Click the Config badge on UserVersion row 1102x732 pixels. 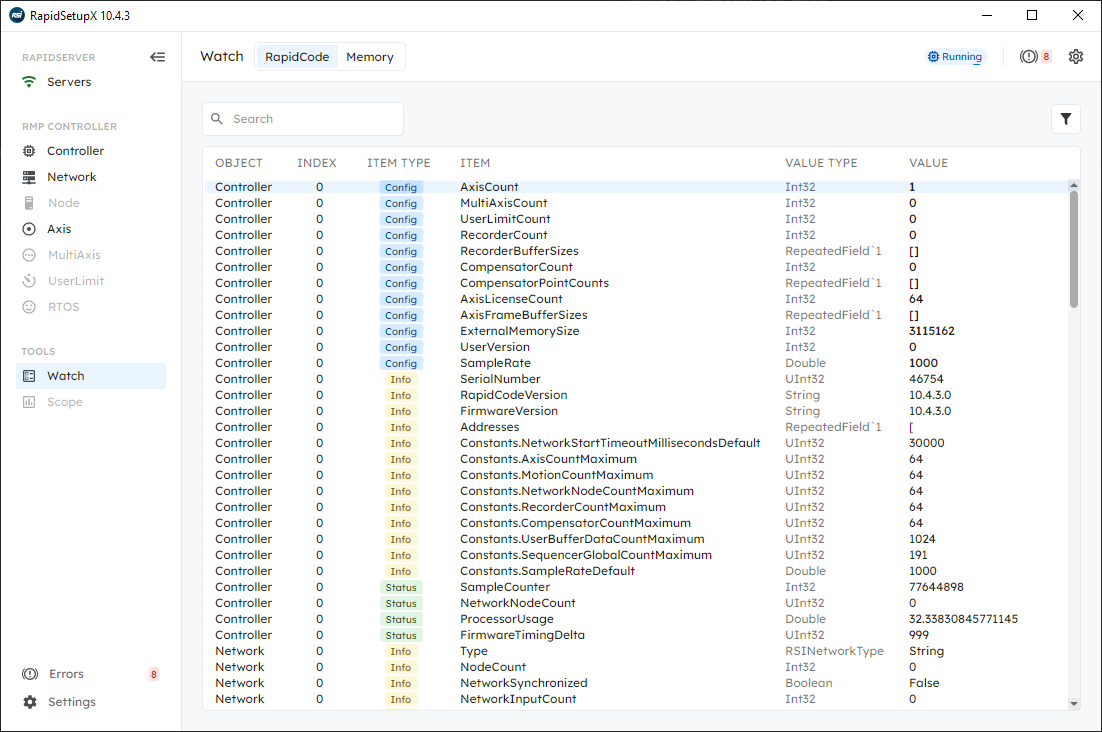pos(401,347)
